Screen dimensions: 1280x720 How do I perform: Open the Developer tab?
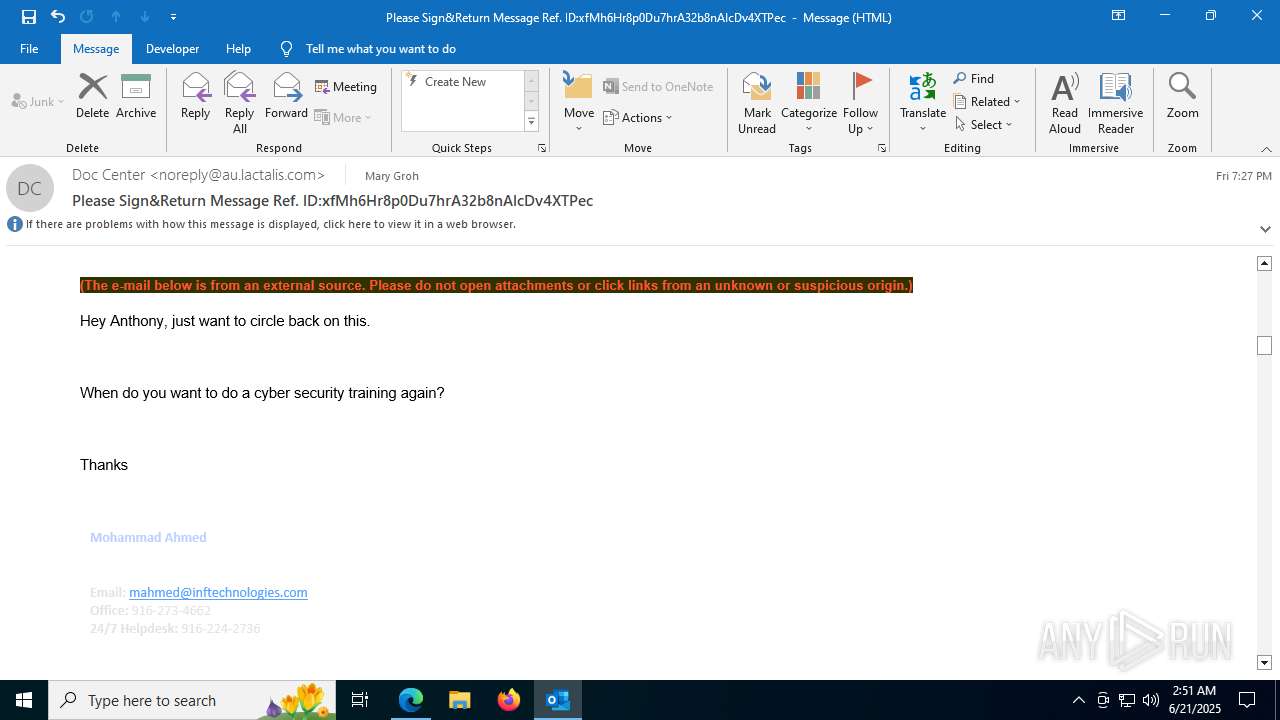tap(172, 48)
